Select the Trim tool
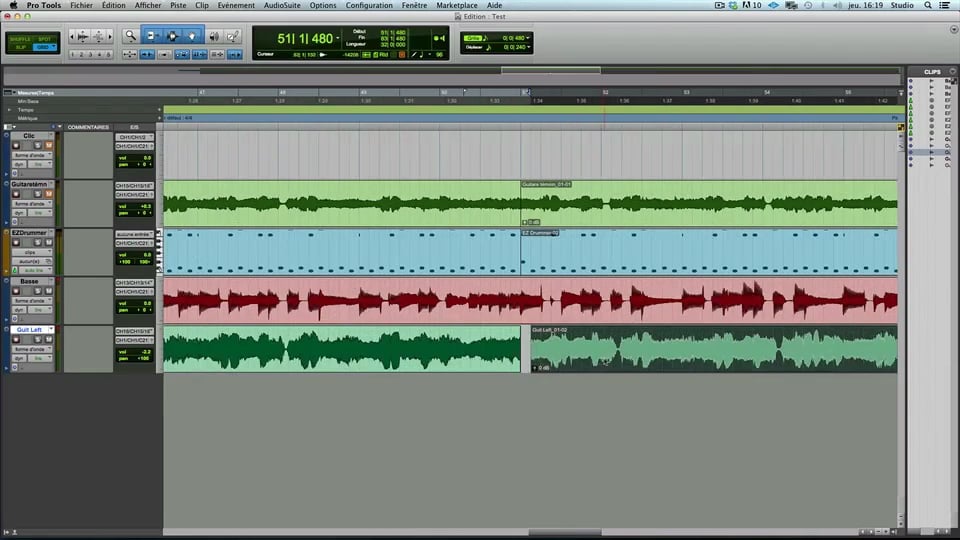The height and width of the screenshot is (540, 960). (151, 36)
